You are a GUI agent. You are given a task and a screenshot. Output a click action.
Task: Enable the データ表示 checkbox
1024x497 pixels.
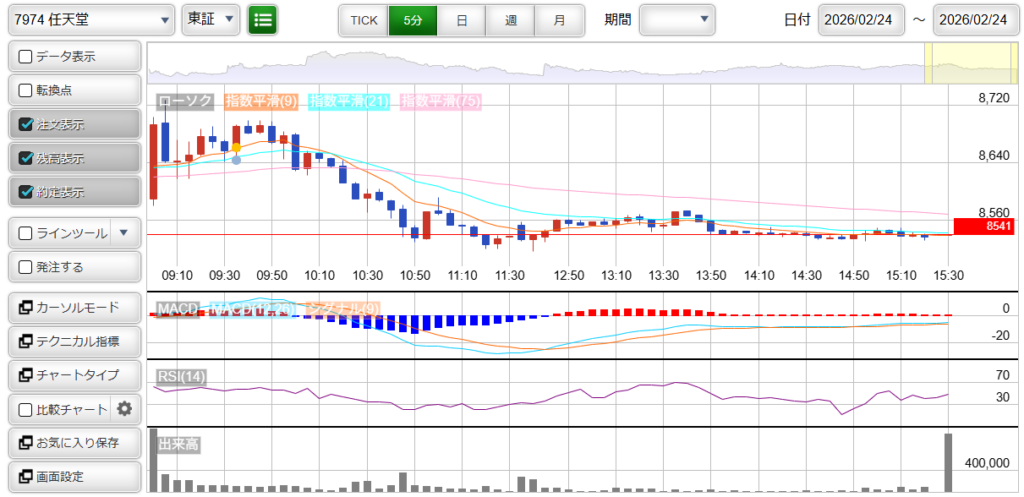click(27, 57)
